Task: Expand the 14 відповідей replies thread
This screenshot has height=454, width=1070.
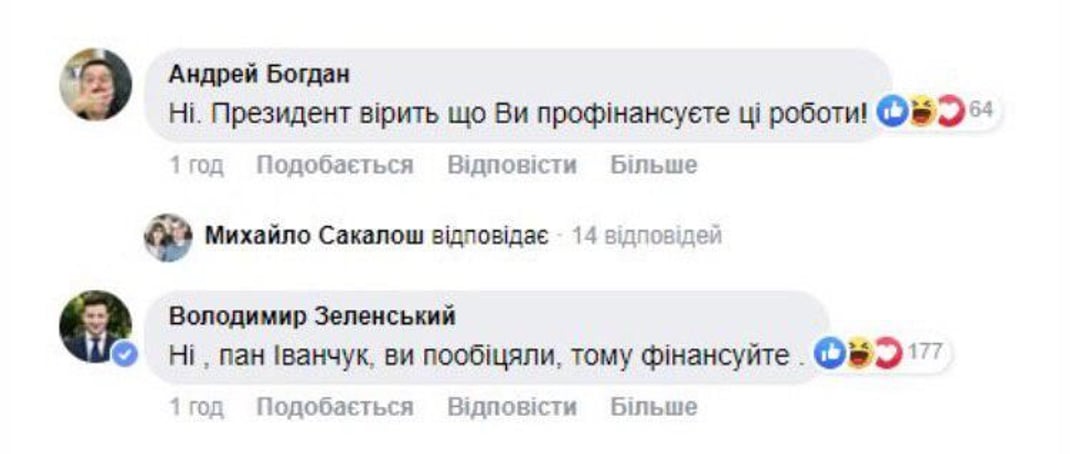Action: tap(650, 237)
